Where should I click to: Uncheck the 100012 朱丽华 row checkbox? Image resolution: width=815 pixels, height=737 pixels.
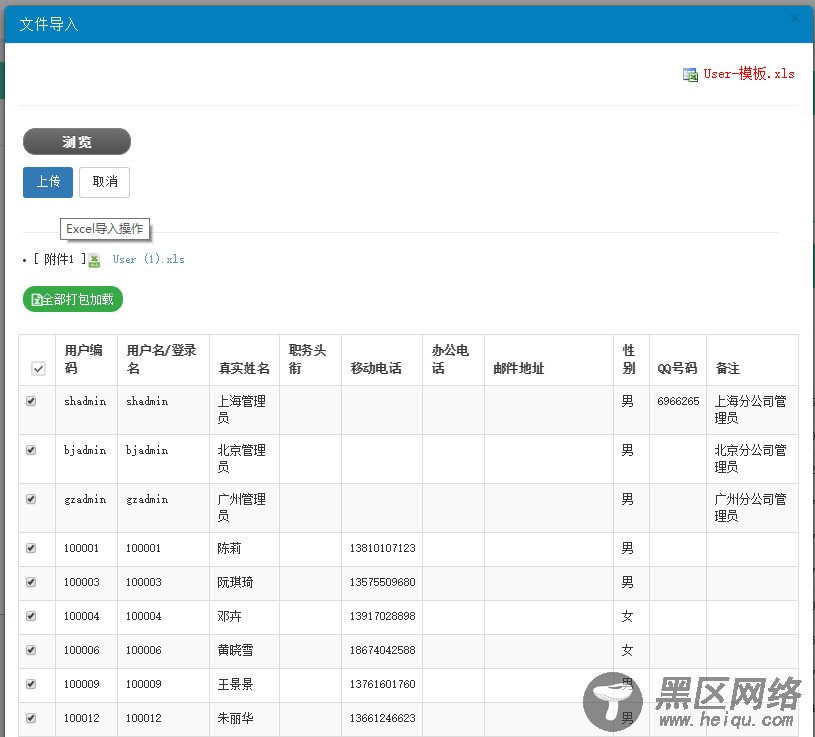tap(31, 718)
